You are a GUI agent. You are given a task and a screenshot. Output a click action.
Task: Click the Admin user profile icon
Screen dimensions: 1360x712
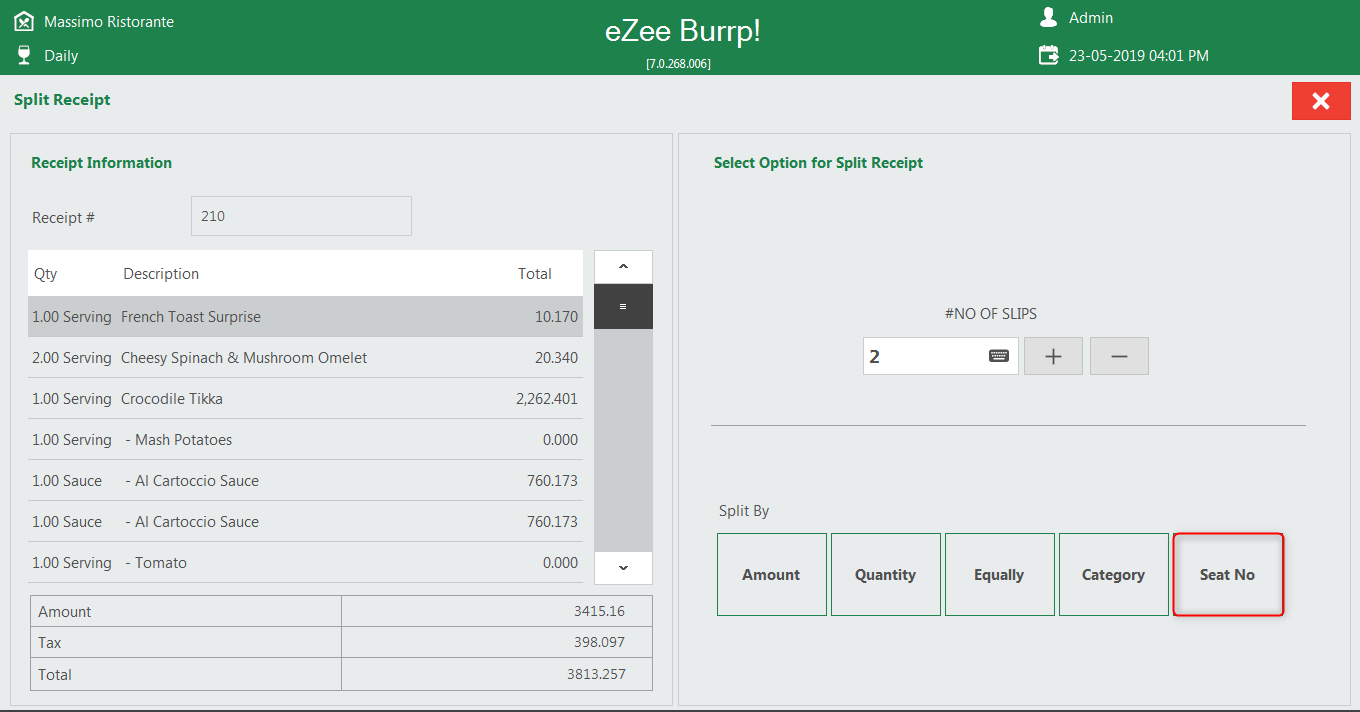(1048, 17)
